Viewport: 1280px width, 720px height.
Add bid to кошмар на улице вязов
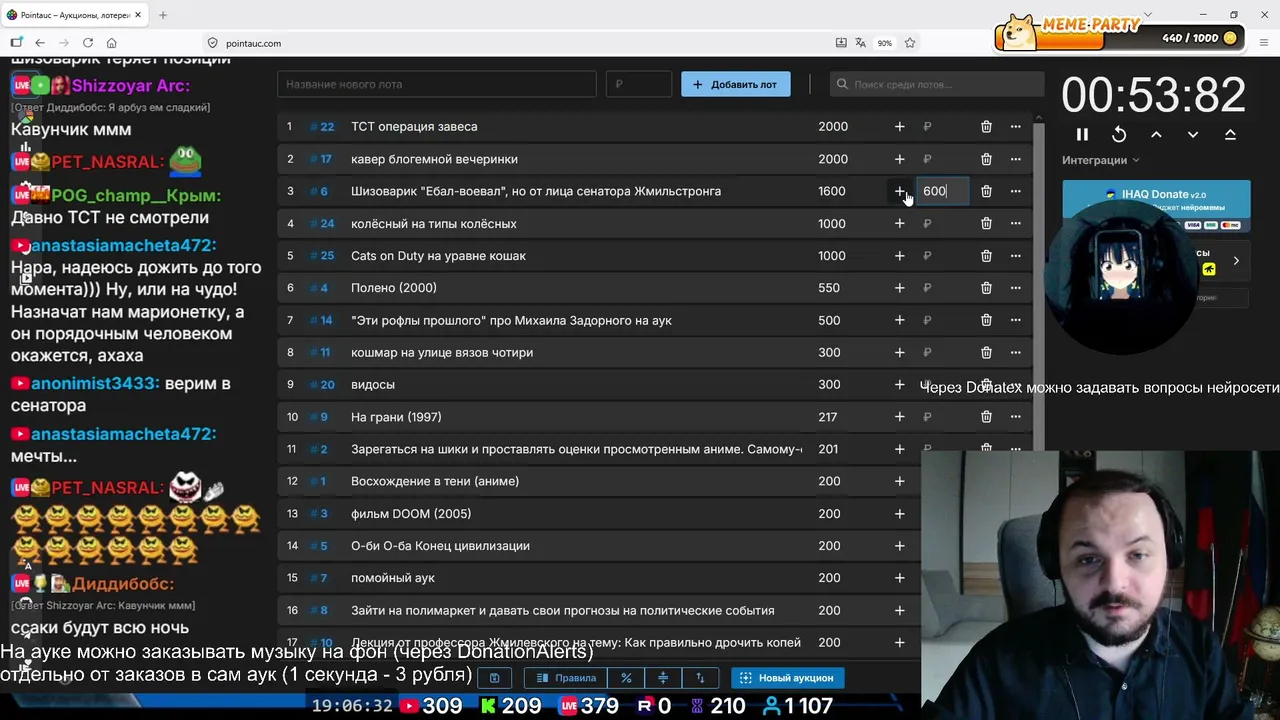tap(899, 352)
